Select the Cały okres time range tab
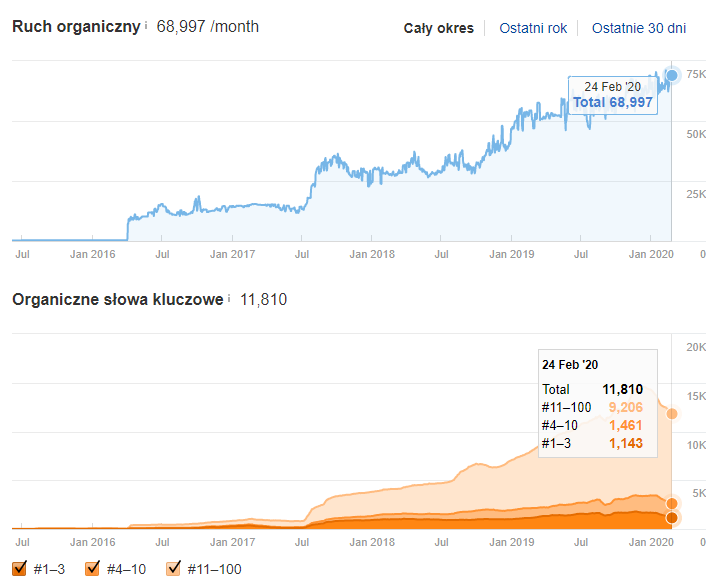 click(438, 28)
